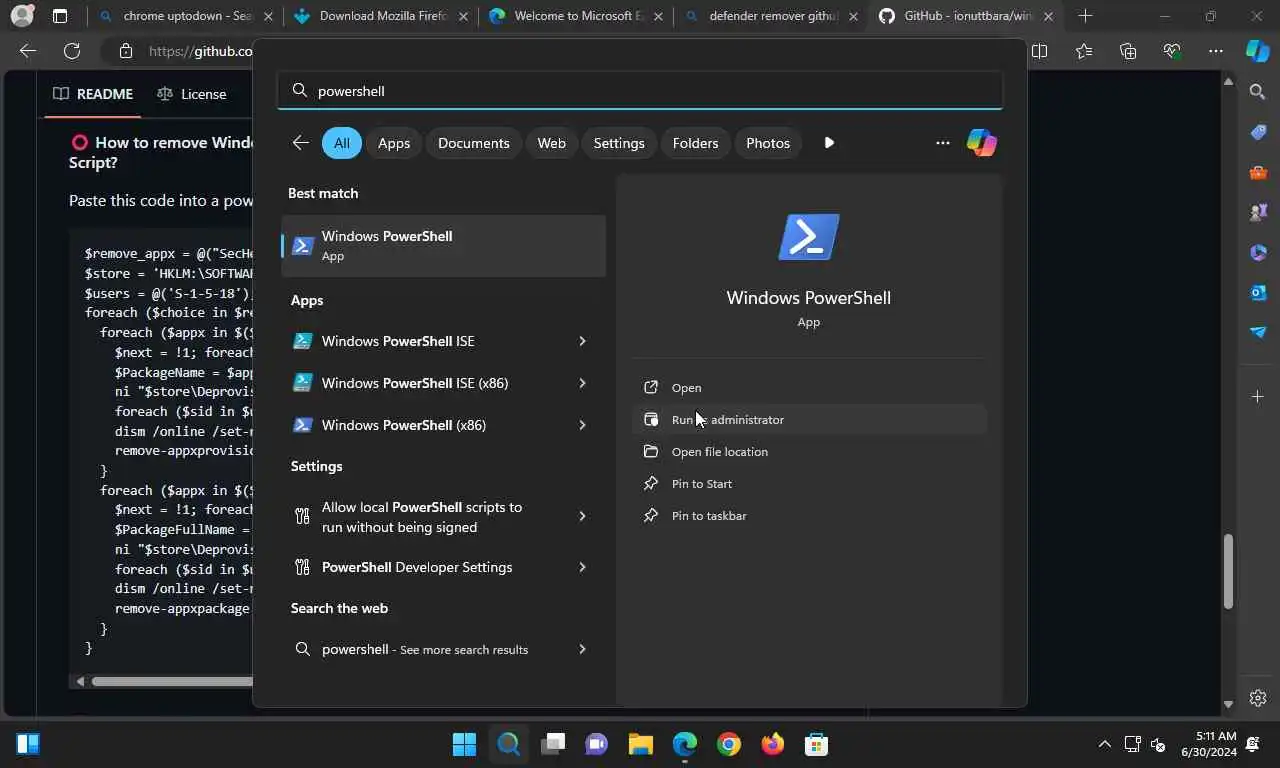Click taskbar Search icon

tap(508, 744)
